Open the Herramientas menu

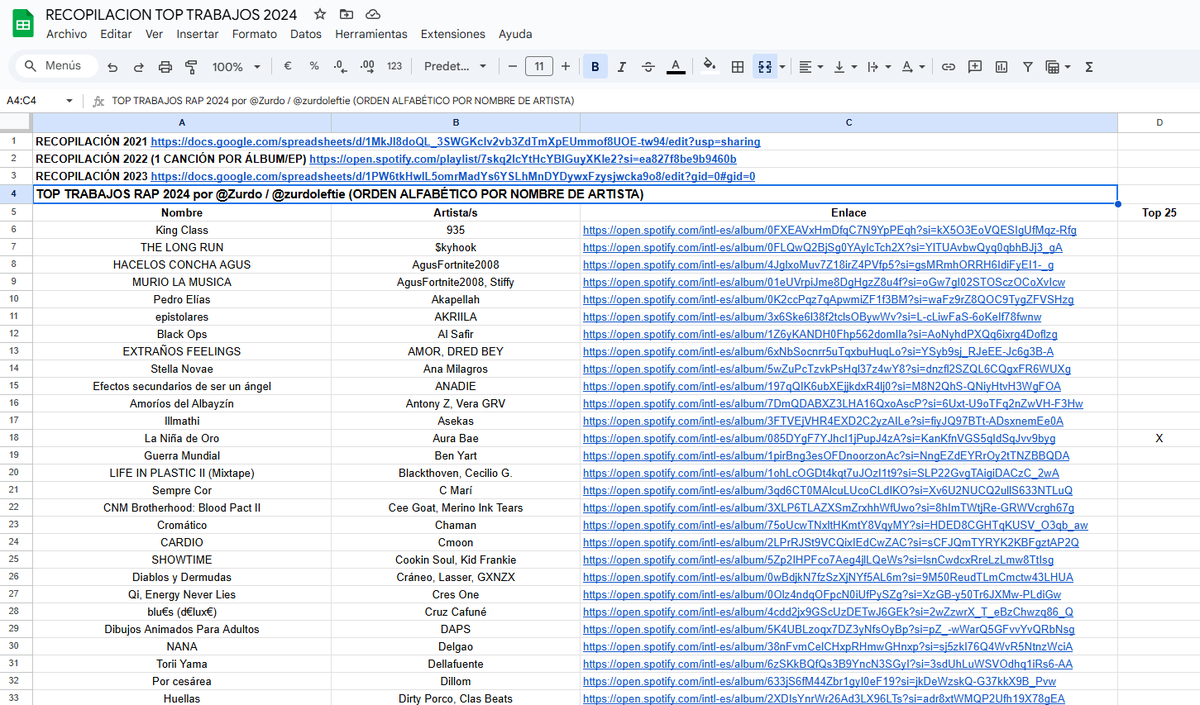(x=371, y=34)
